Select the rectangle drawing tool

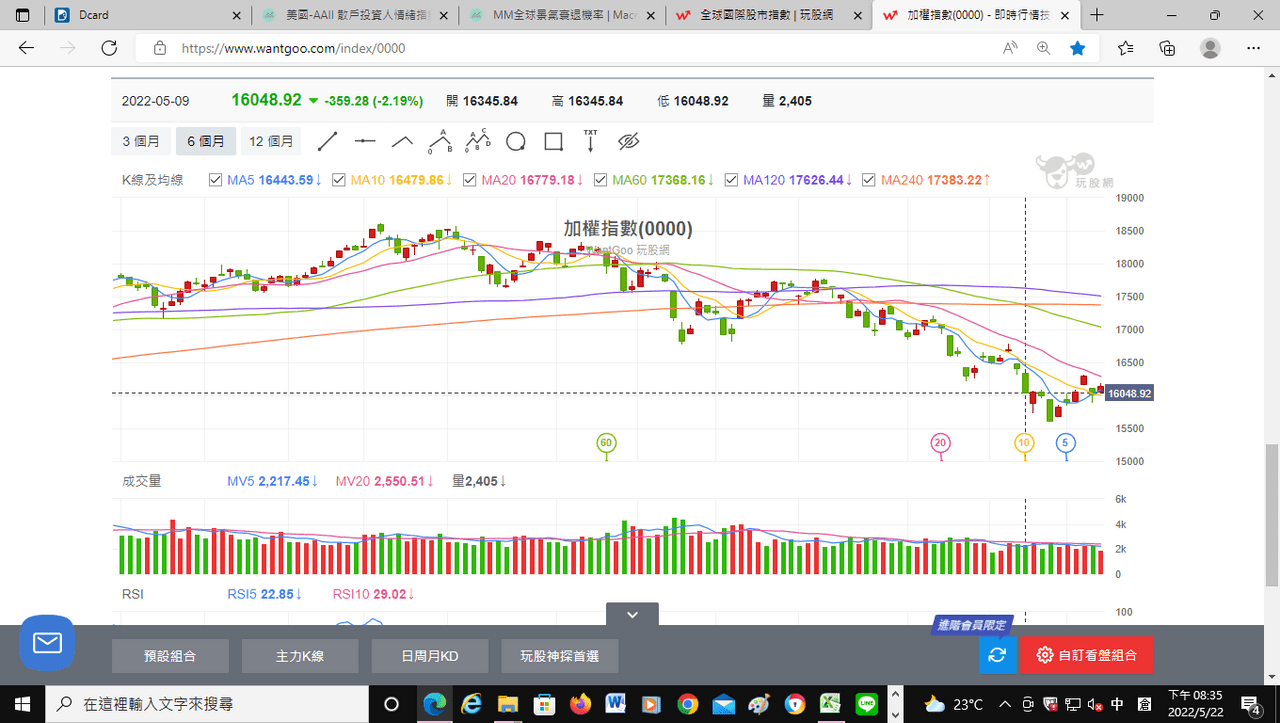[x=553, y=142]
